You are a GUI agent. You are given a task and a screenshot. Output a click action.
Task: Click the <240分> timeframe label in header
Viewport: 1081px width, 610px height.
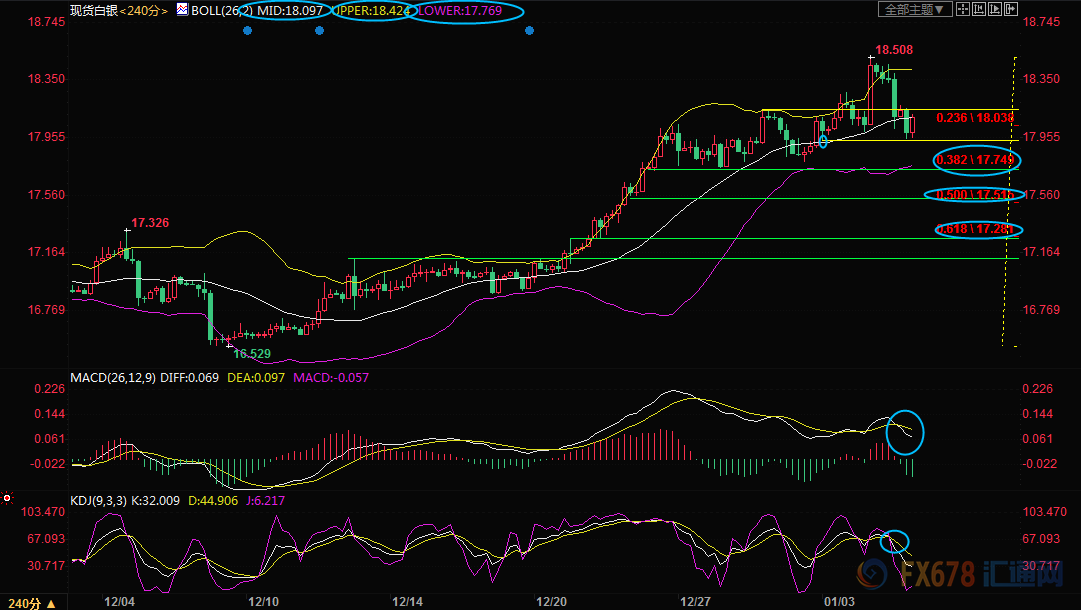143,10
